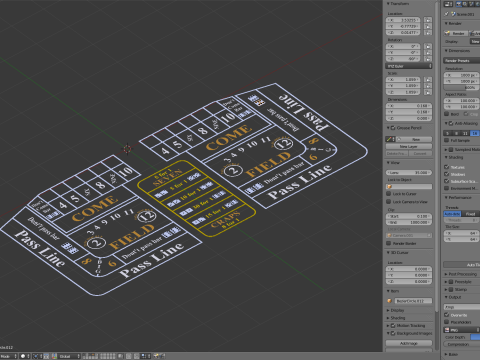Open the Render Presets dropdown
480x360 pixels.
[462, 60]
